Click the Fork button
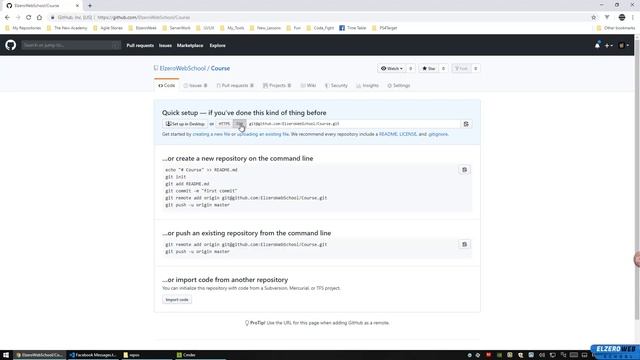 [x=461, y=69]
